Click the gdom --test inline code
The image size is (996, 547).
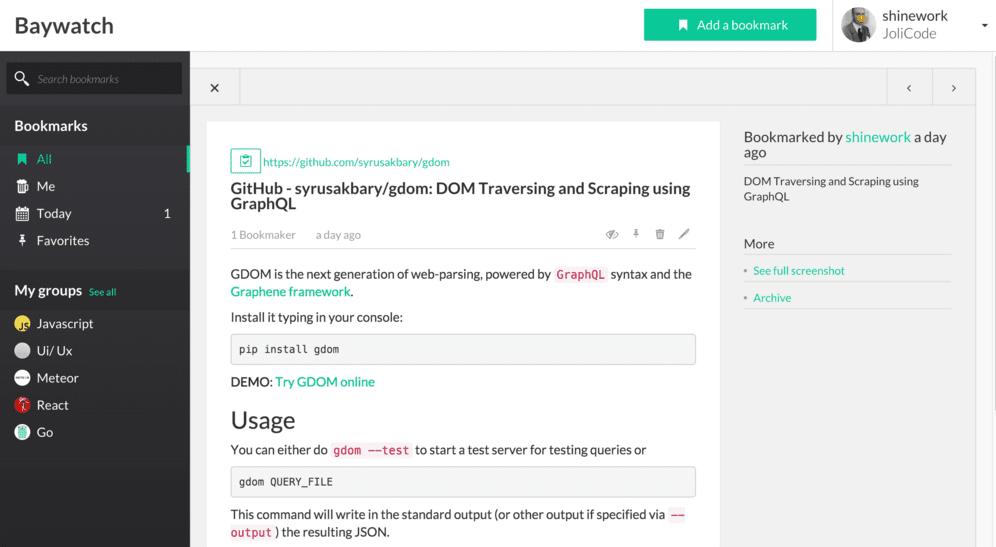[x=371, y=450]
